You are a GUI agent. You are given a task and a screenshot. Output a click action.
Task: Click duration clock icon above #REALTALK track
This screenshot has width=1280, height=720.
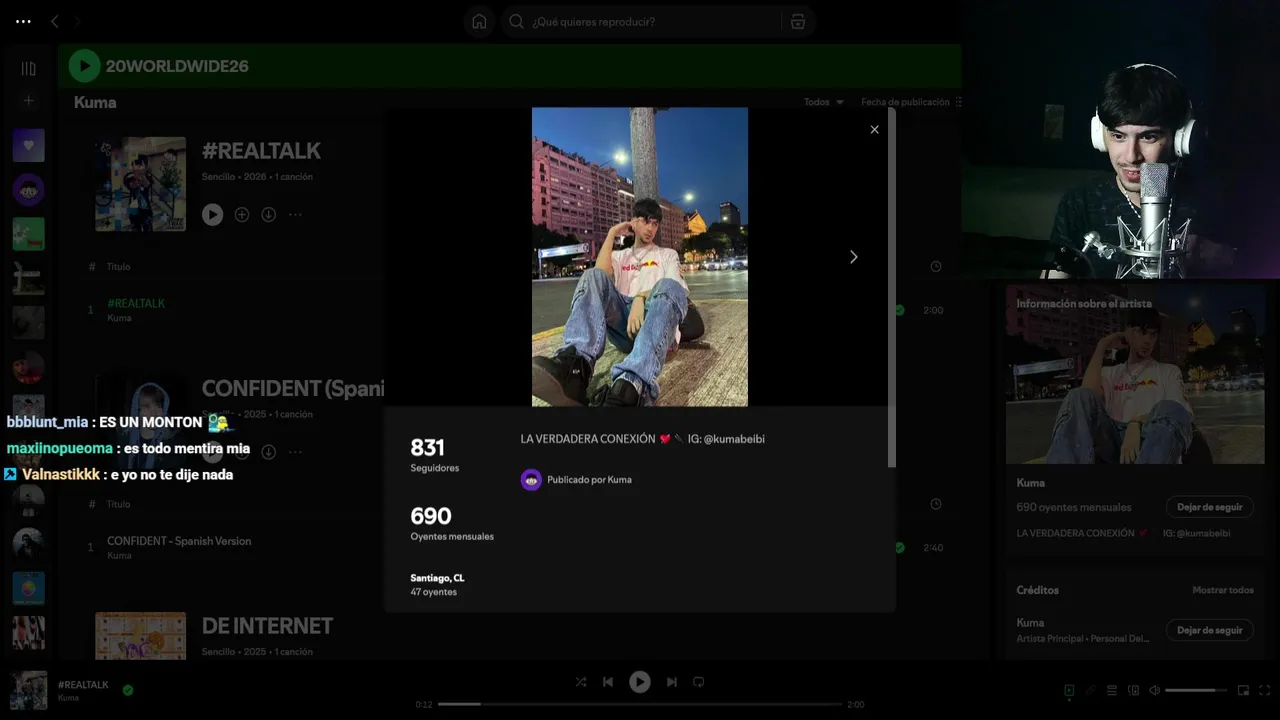tap(935, 267)
